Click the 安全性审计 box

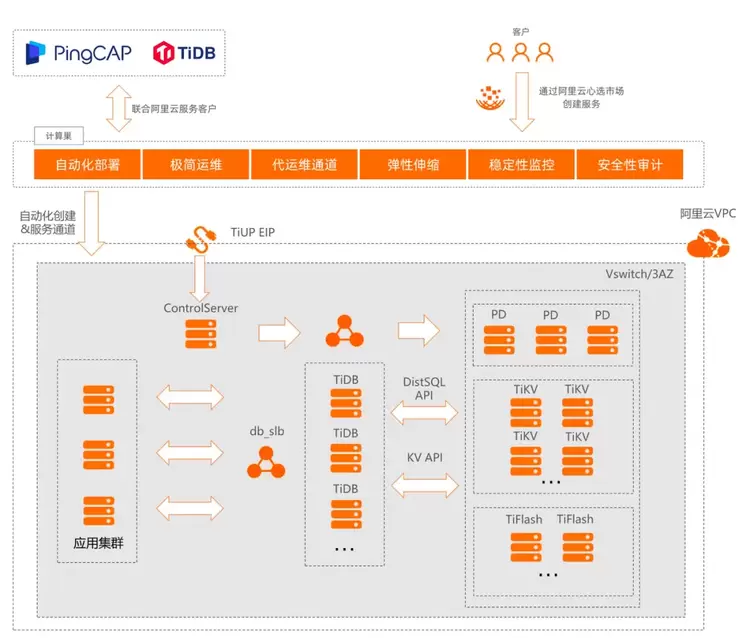tap(629, 165)
